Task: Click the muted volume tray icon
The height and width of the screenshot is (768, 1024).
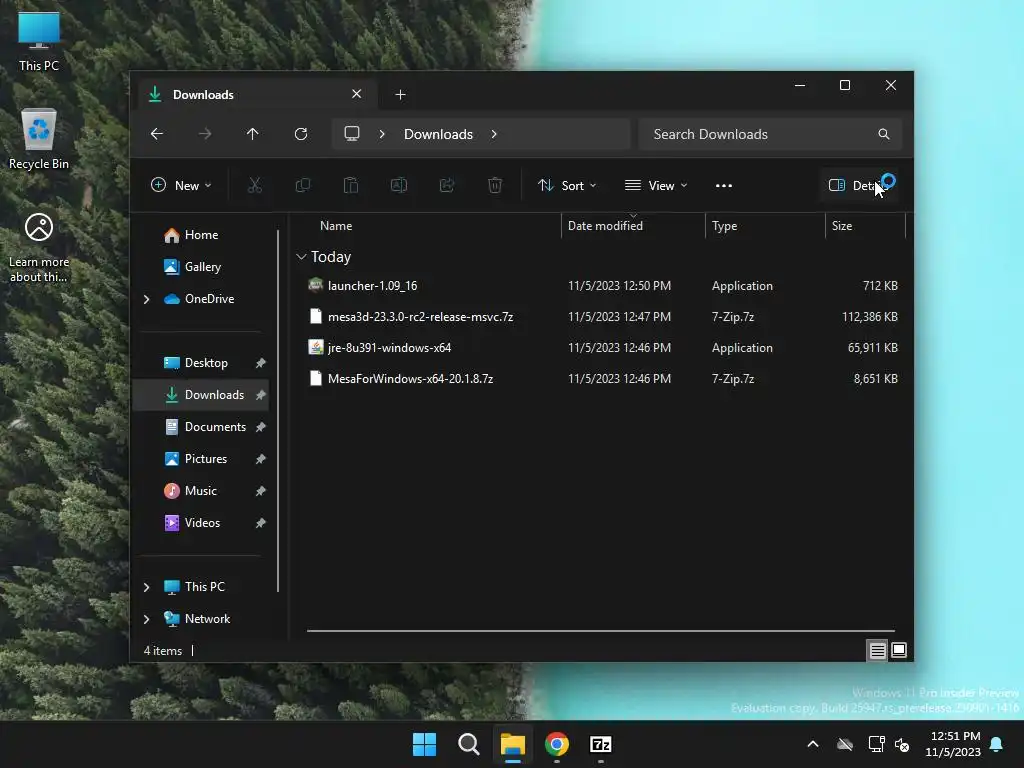Action: (903, 744)
